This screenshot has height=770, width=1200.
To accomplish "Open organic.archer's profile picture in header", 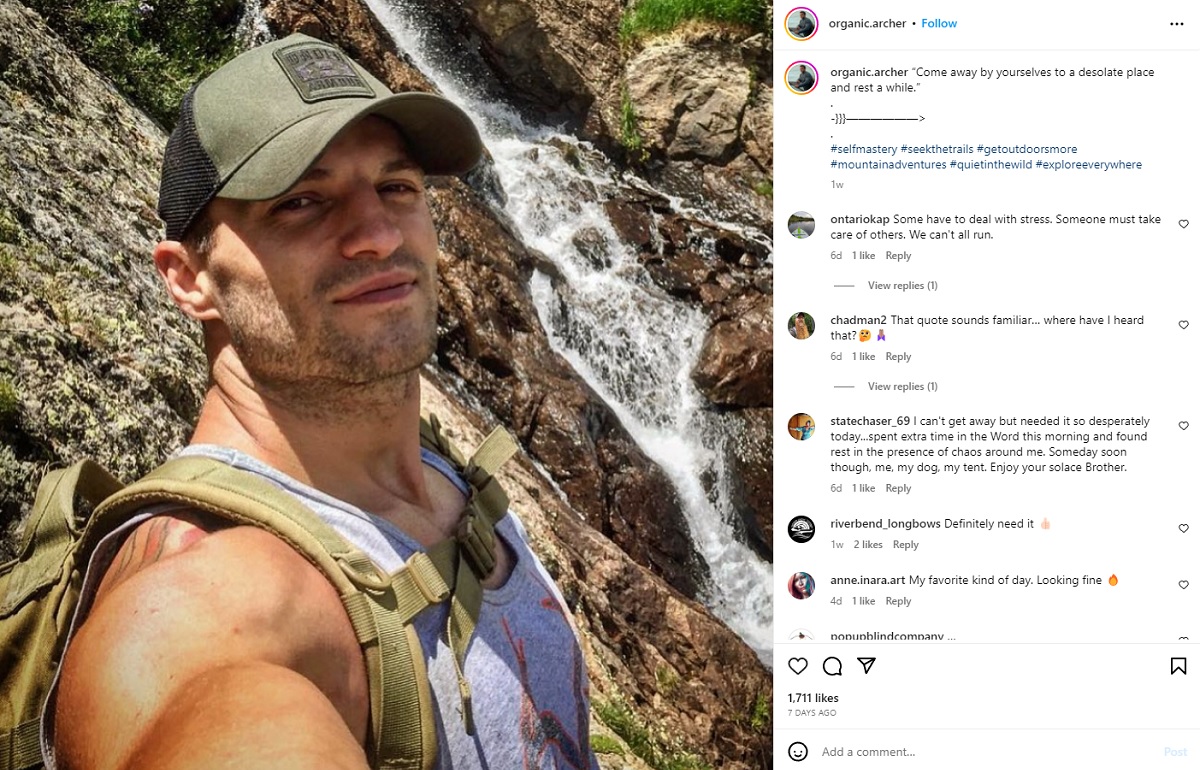I will [801, 23].
